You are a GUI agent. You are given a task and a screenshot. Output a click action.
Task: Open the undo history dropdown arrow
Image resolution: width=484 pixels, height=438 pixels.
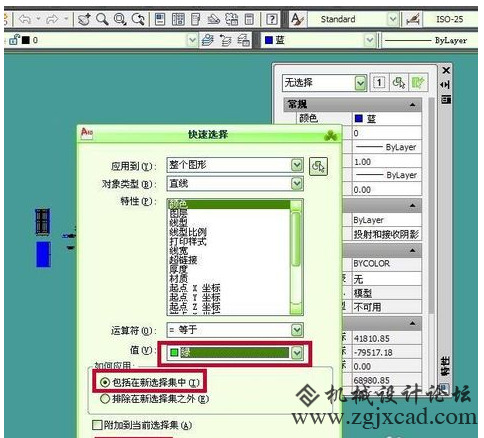click(x=38, y=19)
